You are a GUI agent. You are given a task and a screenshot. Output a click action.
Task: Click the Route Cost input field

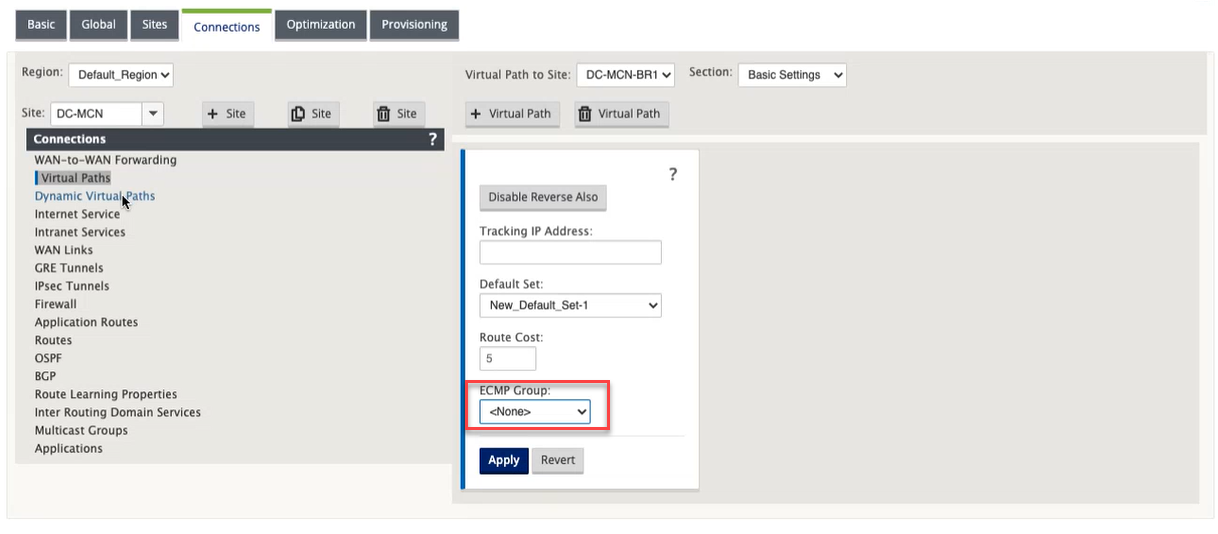click(x=508, y=358)
